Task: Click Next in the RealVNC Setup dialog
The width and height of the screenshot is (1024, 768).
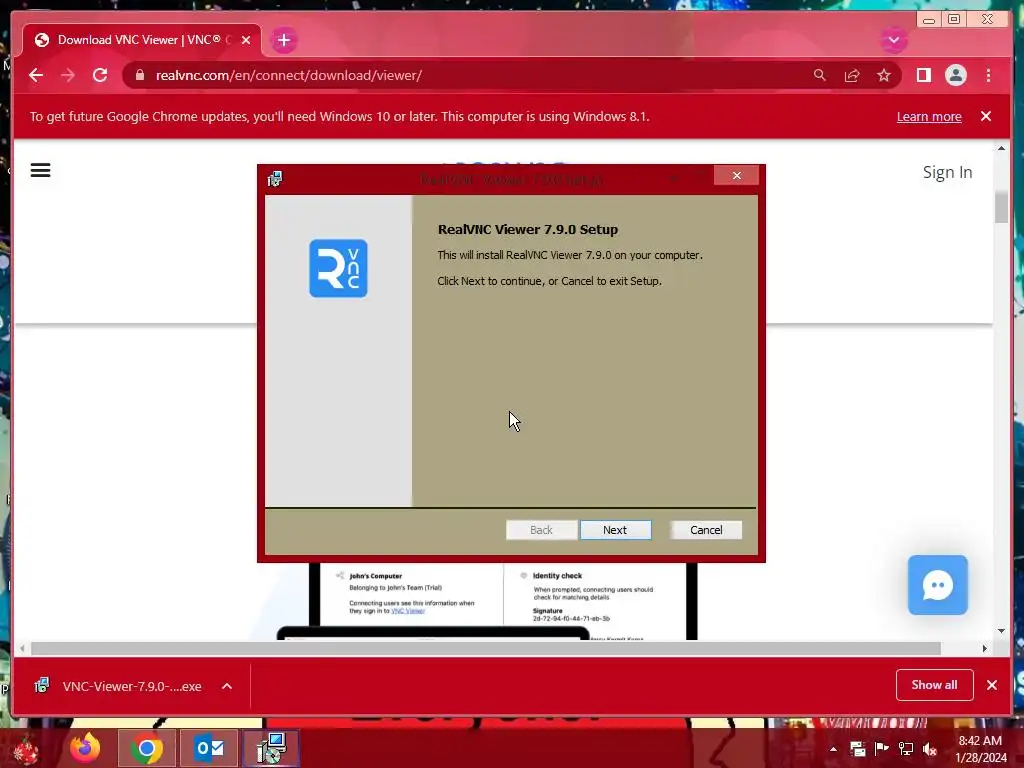Action: [615, 530]
